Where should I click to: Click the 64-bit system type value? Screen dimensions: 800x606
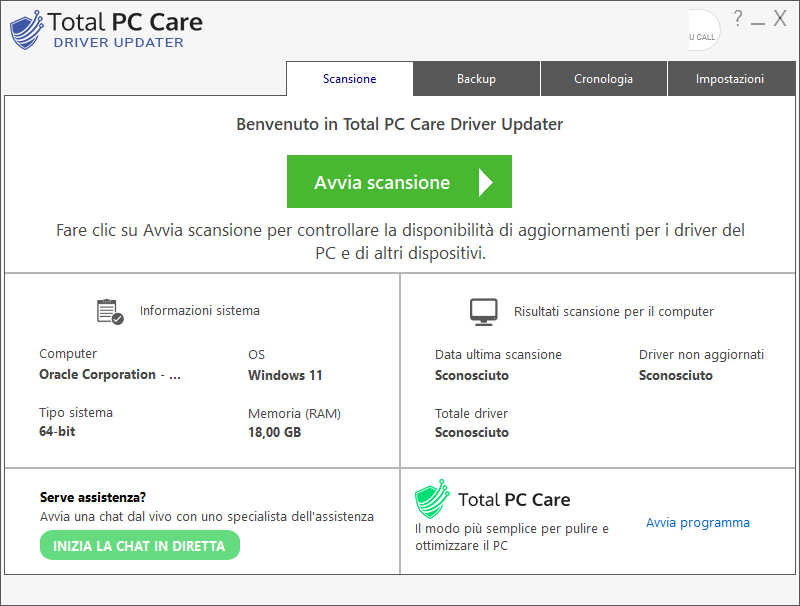57,432
